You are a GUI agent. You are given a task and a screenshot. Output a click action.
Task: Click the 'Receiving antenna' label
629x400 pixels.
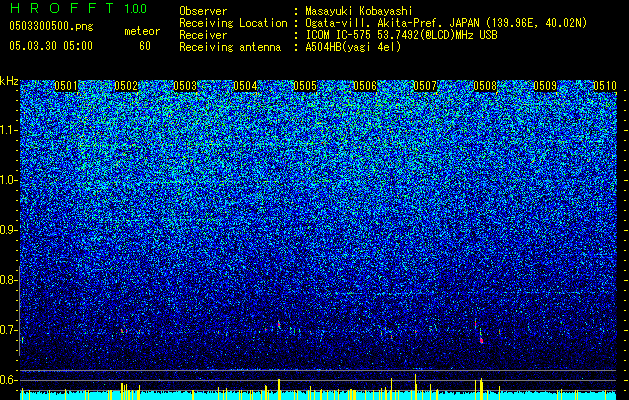[230, 47]
